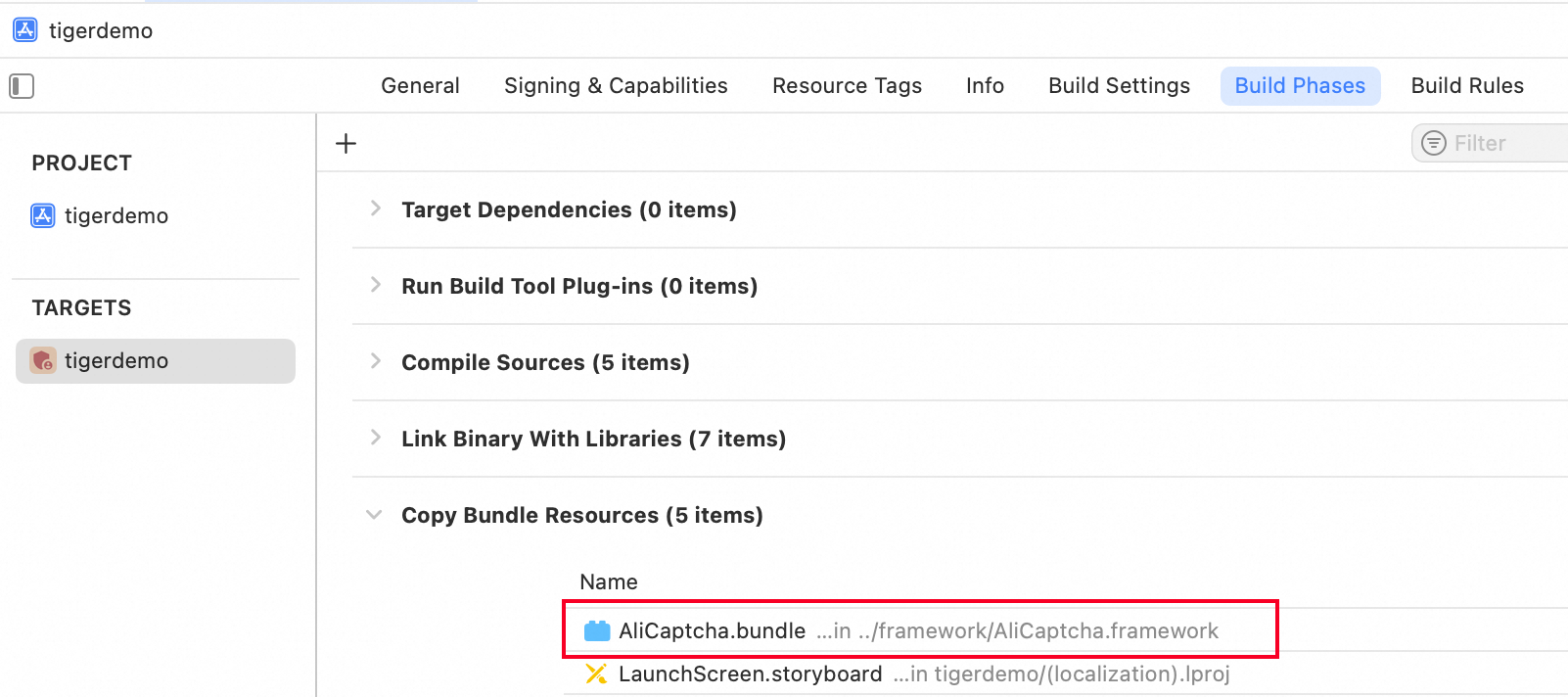Click the tigerdemo Xcode project icon in title
The height and width of the screenshot is (697, 1568).
click(x=25, y=30)
